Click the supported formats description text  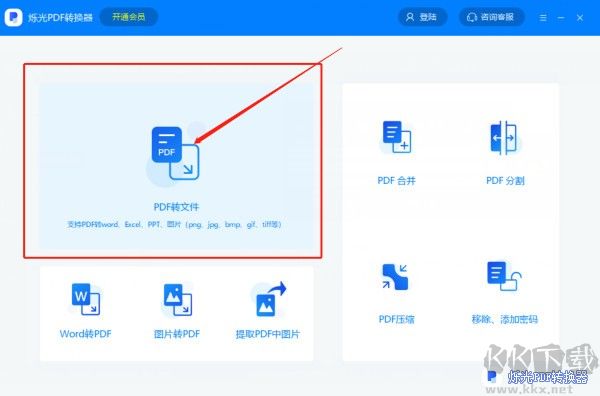(x=174, y=224)
